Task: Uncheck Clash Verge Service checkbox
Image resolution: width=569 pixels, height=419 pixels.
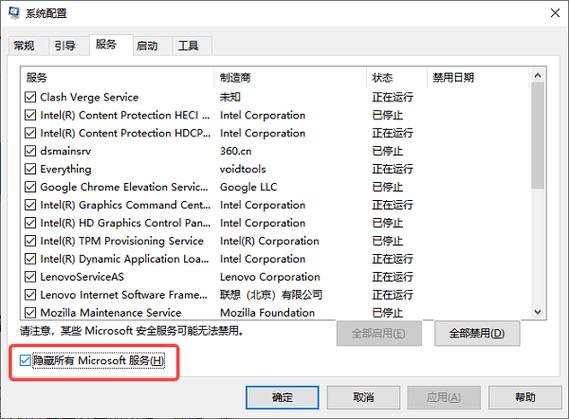Action: 30,97
